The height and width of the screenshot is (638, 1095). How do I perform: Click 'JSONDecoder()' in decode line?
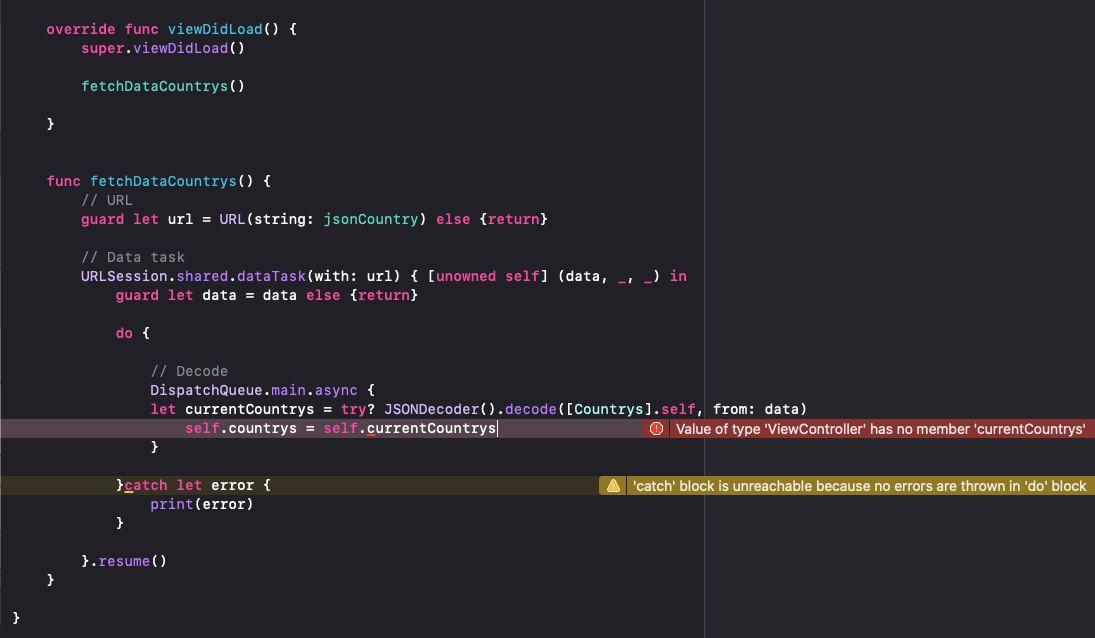click(x=440, y=409)
